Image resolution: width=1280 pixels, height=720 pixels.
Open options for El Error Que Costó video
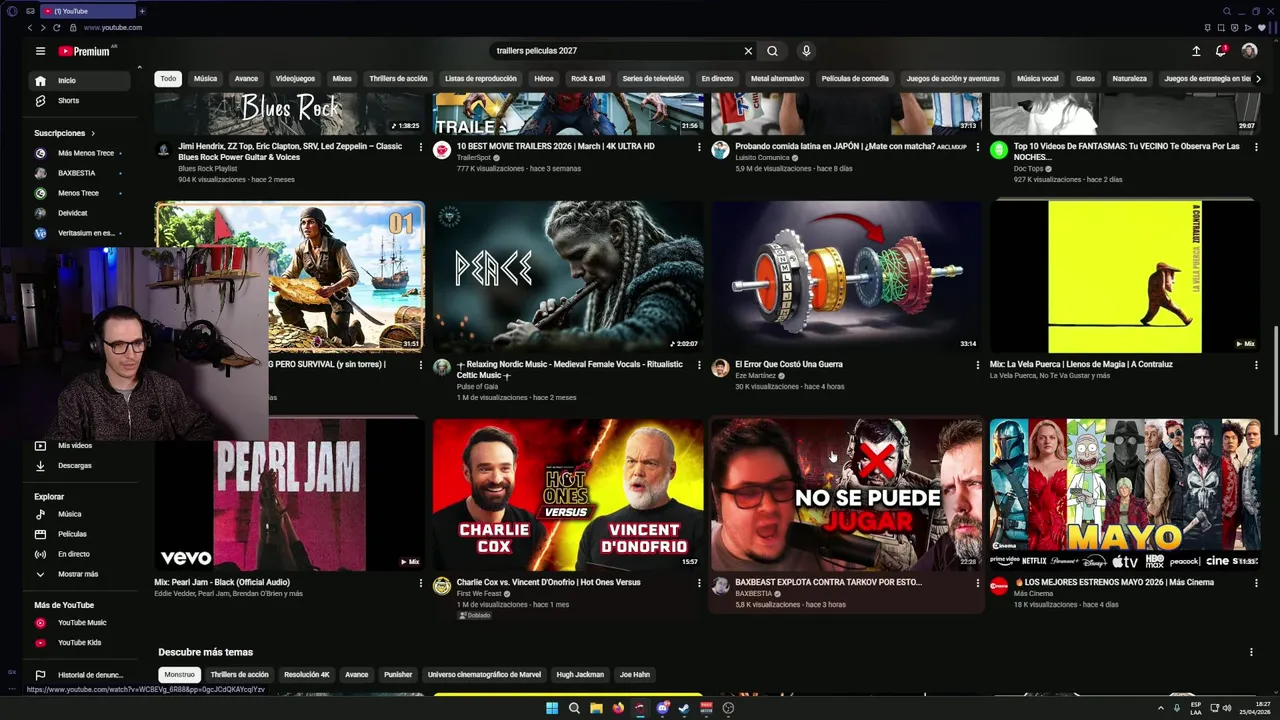[x=977, y=365]
